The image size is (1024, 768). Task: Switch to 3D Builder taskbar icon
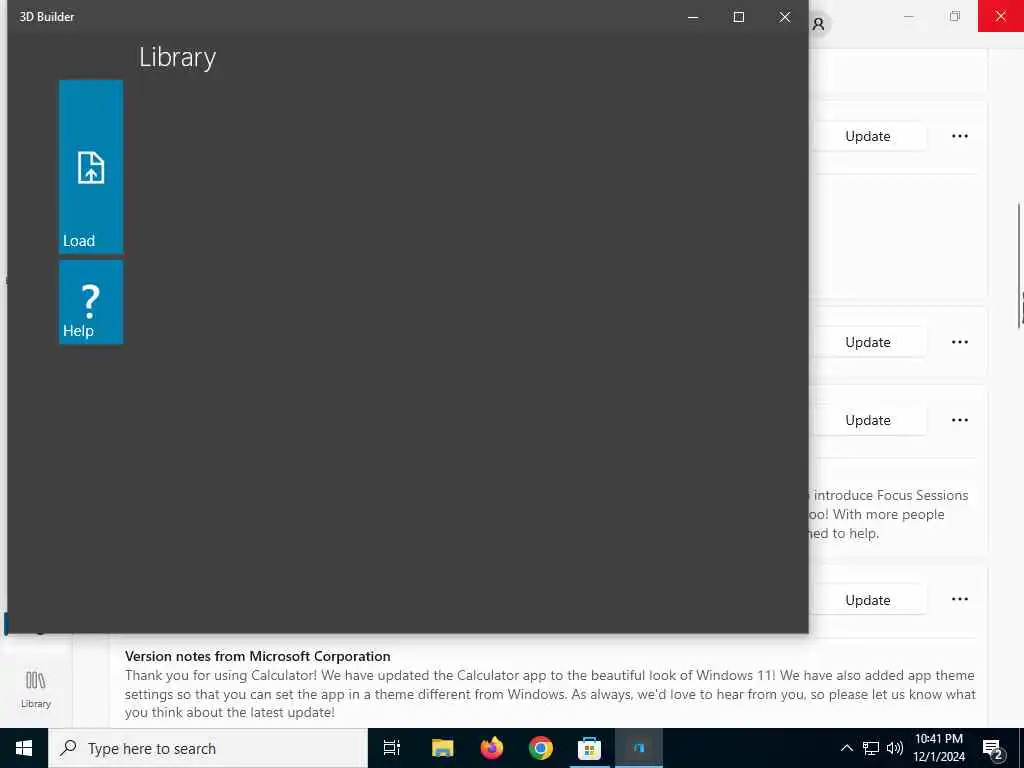click(x=639, y=748)
